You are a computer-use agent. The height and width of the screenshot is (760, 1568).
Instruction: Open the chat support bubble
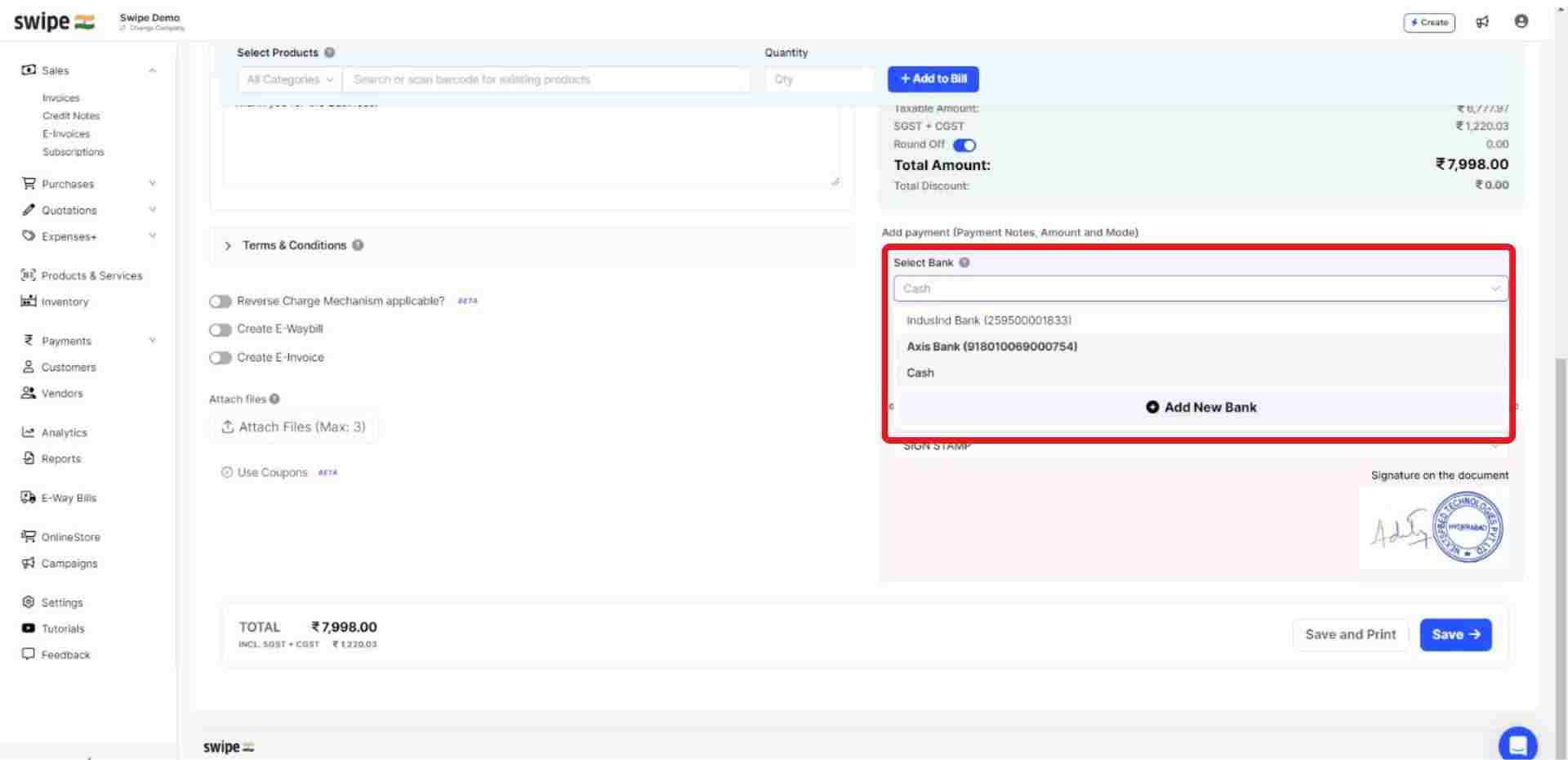click(1517, 744)
